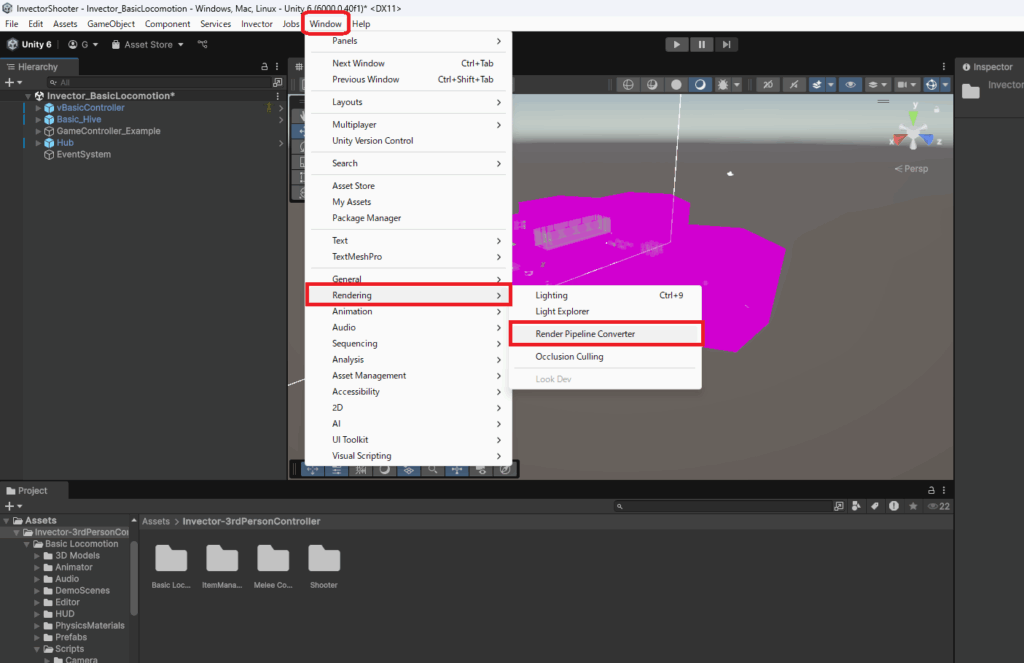The width and height of the screenshot is (1024, 663).
Task: Lock the Project panel
Action: coord(931,491)
